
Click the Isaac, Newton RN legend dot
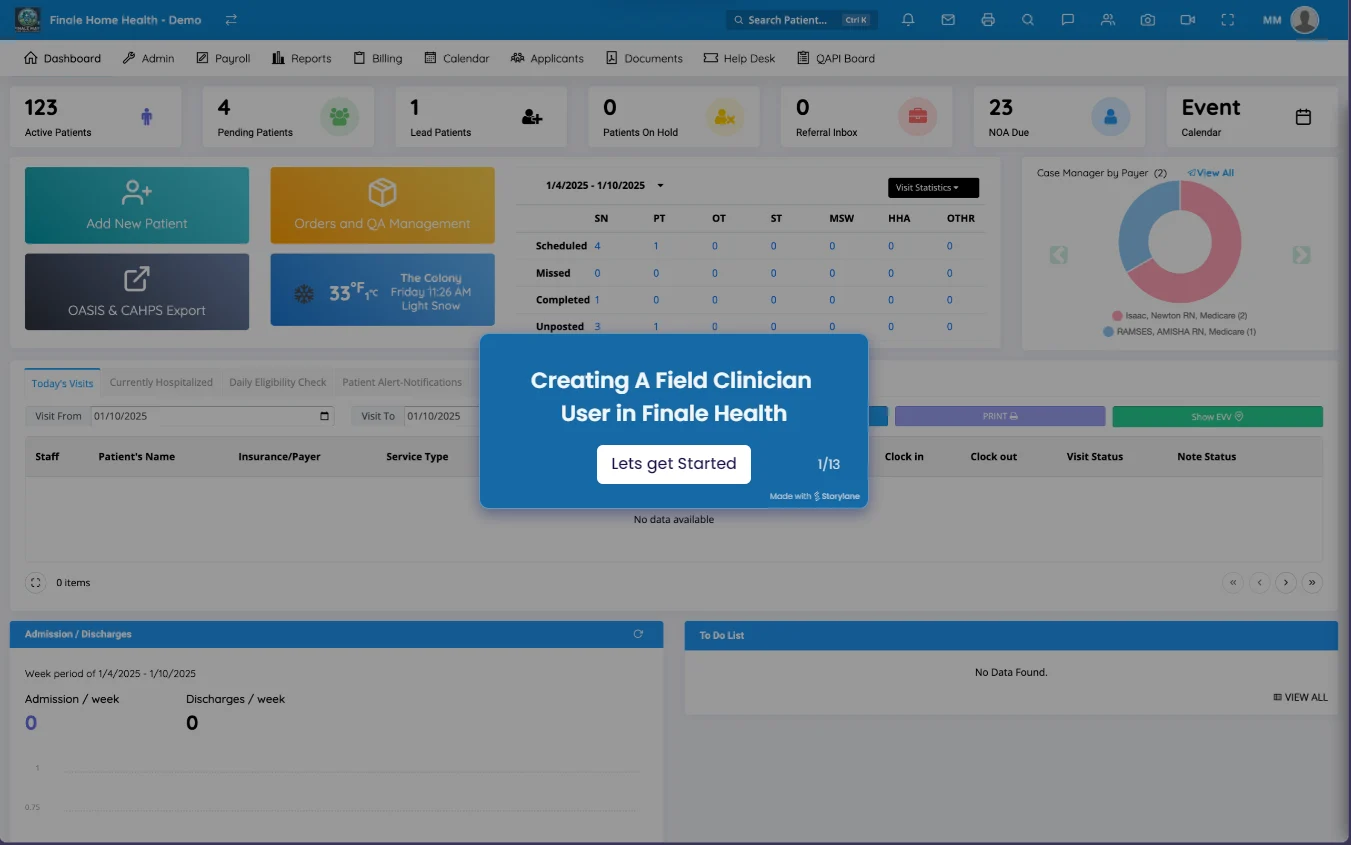(1117, 316)
